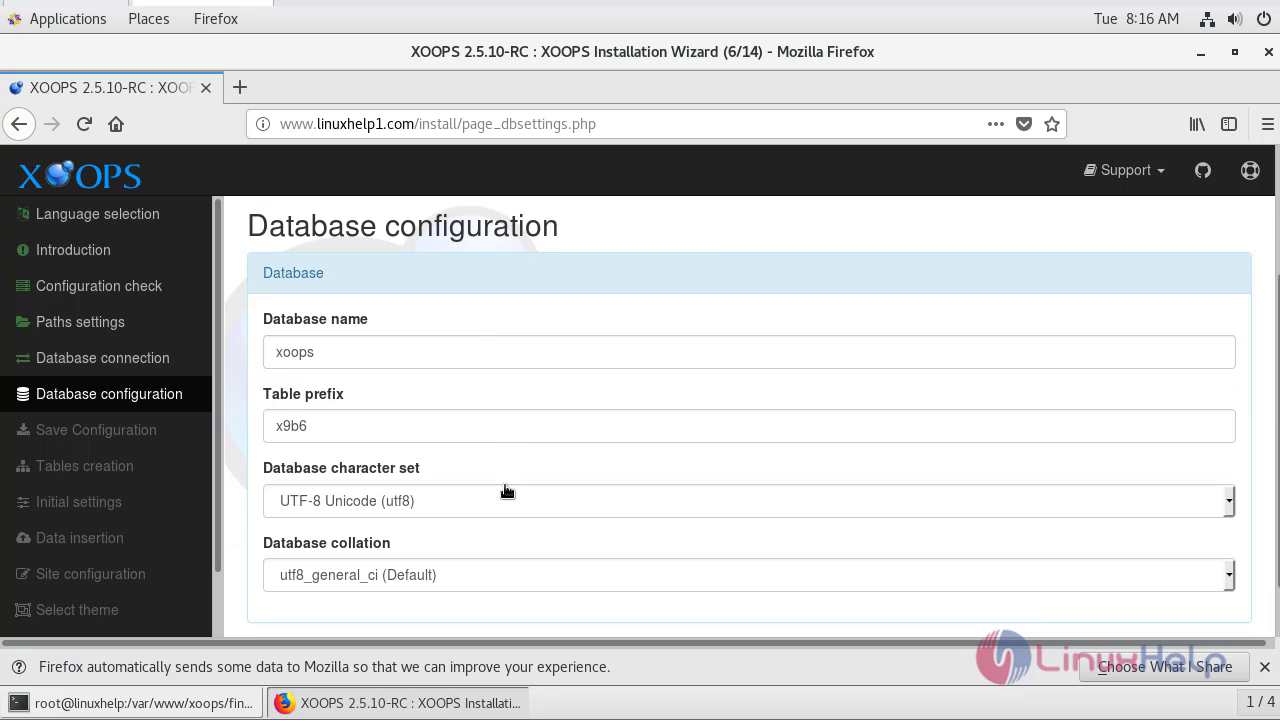Click the Choose What I Share button
The width and height of the screenshot is (1280, 720).
1165,667
